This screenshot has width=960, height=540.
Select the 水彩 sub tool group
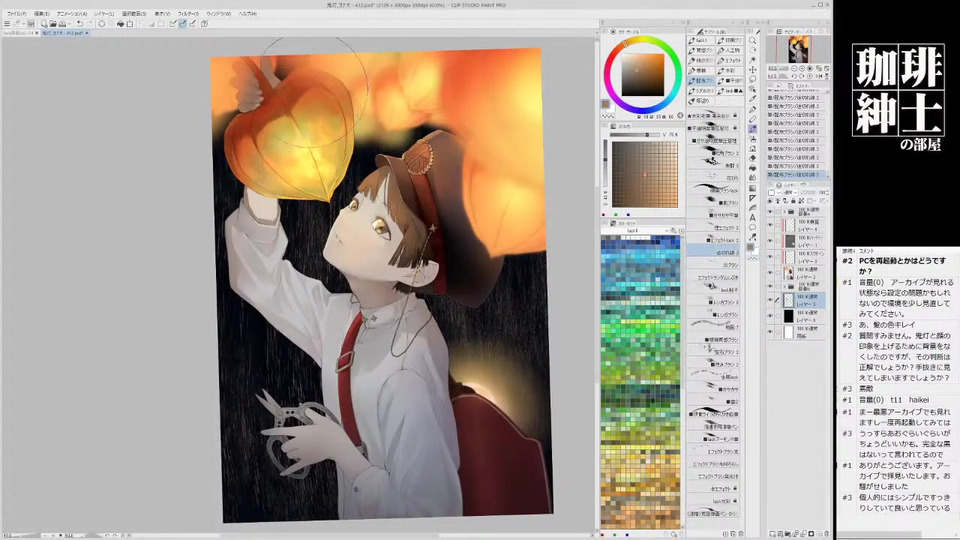[x=730, y=70]
